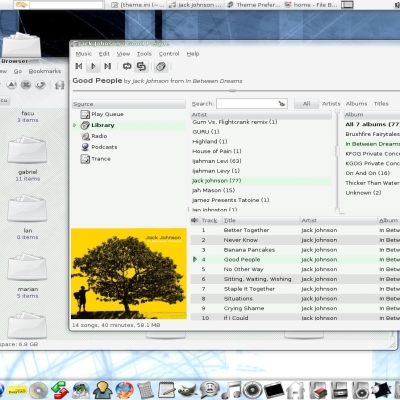
Task: Launch GIMP from the bottom dock
Action: (x=188, y=390)
